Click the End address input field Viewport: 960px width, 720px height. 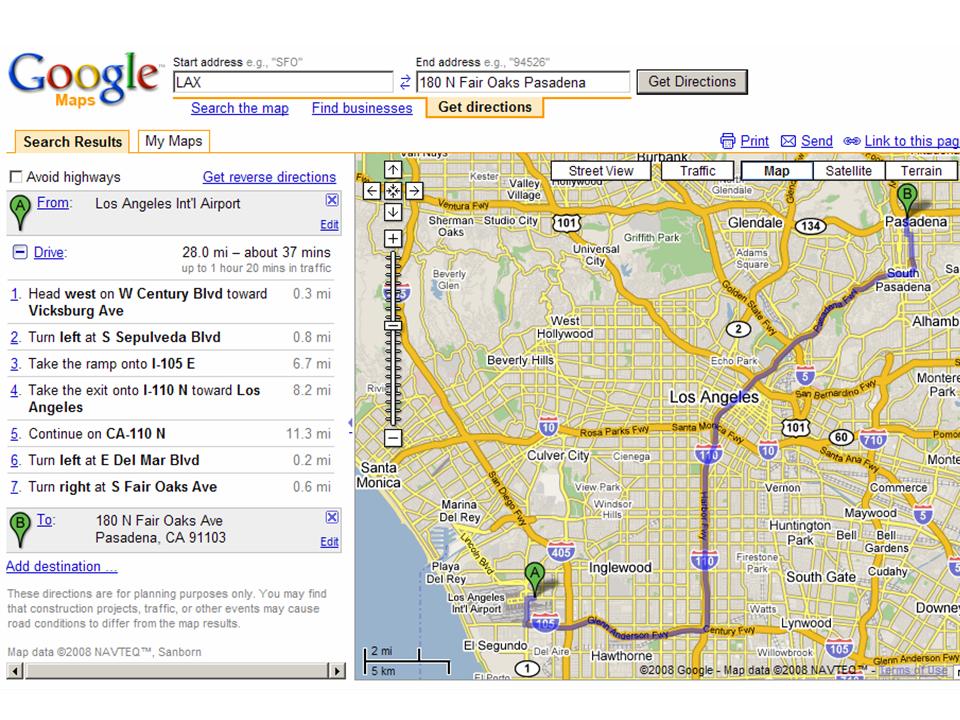[x=523, y=82]
